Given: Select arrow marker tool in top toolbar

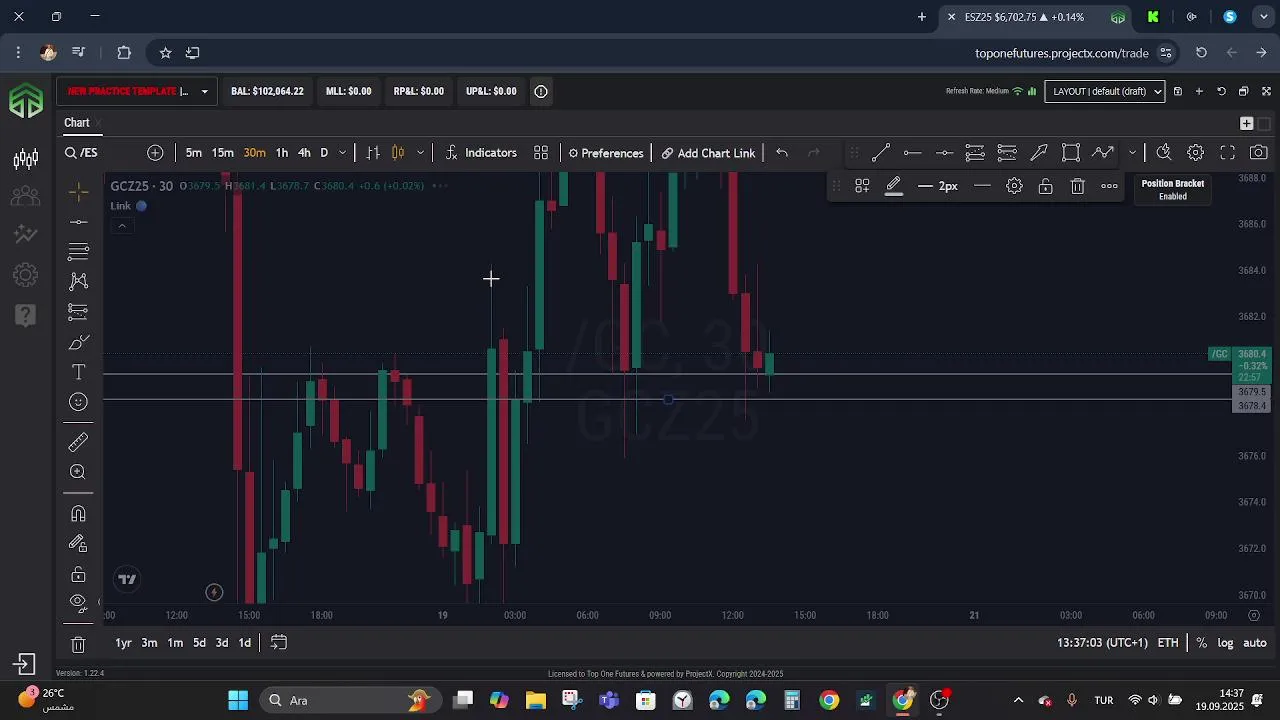Looking at the screenshot, I should [x=1039, y=153].
